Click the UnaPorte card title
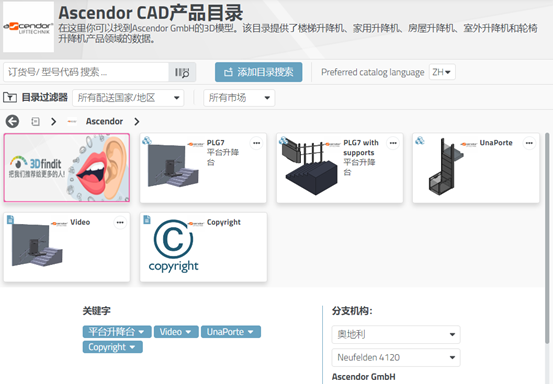Image resolution: width=553 pixels, height=384 pixels. pos(496,143)
